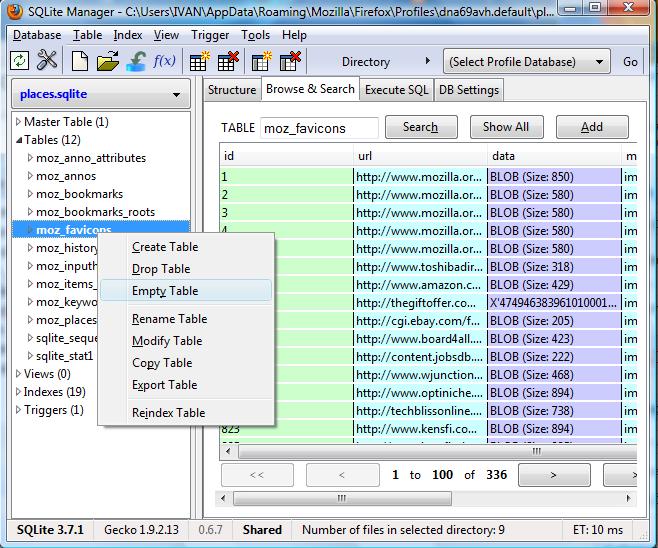Expand the moz_bookmarks table node
The height and width of the screenshot is (548, 658).
point(30,194)
